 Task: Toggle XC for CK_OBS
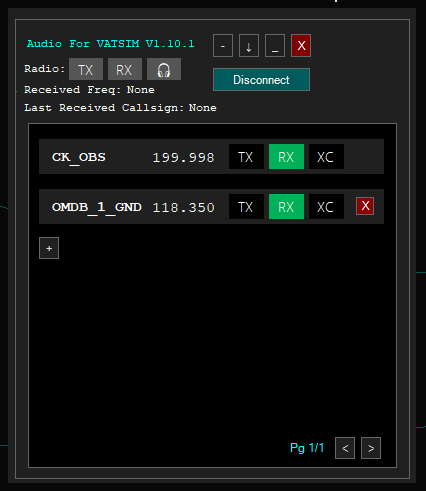click(x=326, y=157)
